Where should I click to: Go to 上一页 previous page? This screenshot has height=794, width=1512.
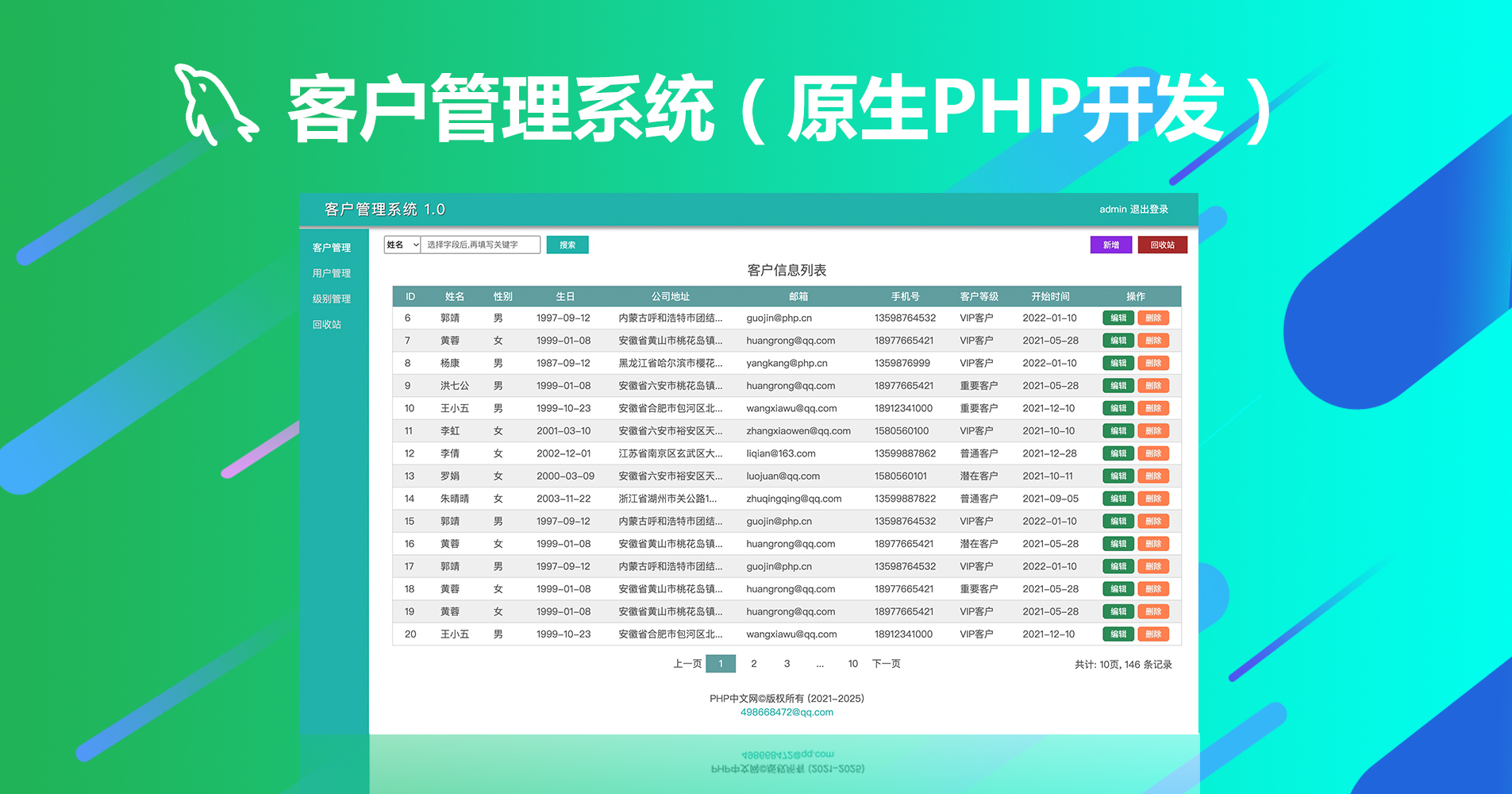pos(687,664)
